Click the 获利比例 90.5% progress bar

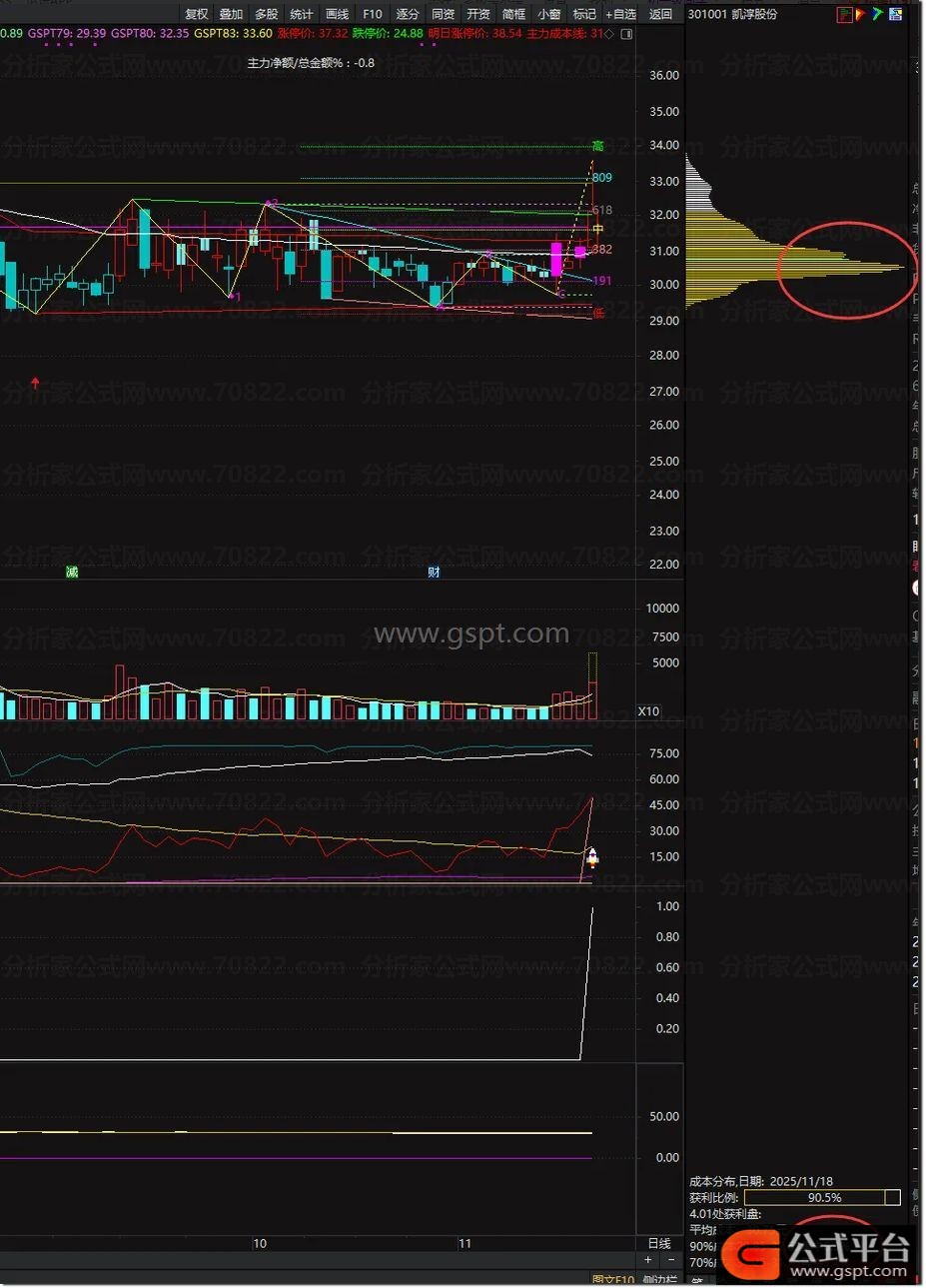(x=823, y=1197)
